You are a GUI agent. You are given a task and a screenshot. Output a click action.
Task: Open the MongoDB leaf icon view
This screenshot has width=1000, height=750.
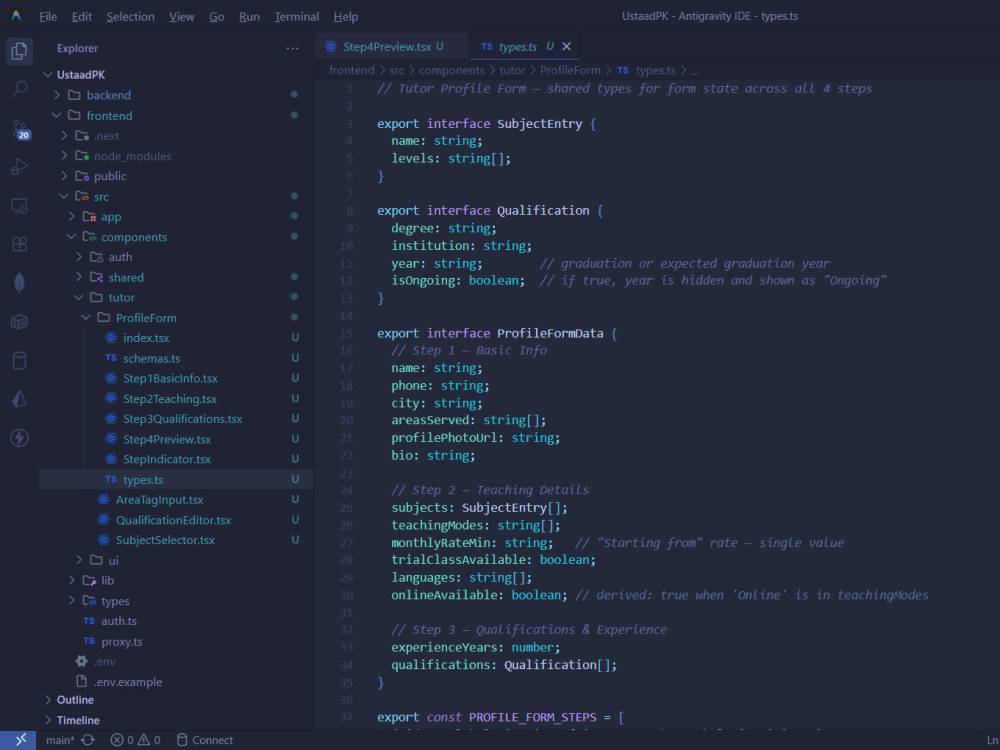click(19, 283)
